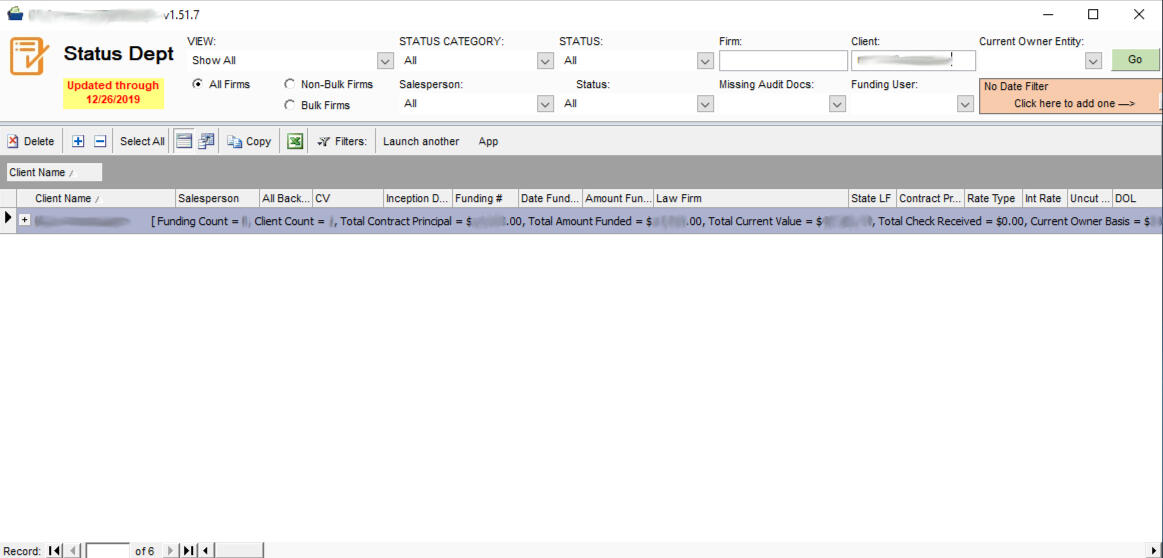
Task: Export the grid using the Excel icon
Action: 295,142
